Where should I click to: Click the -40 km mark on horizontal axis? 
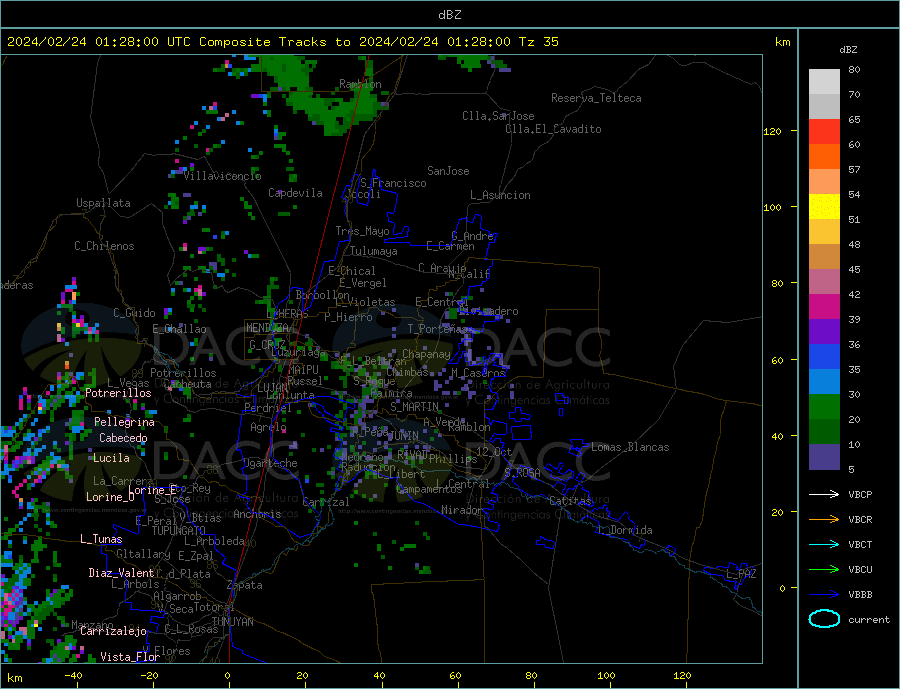73,676
